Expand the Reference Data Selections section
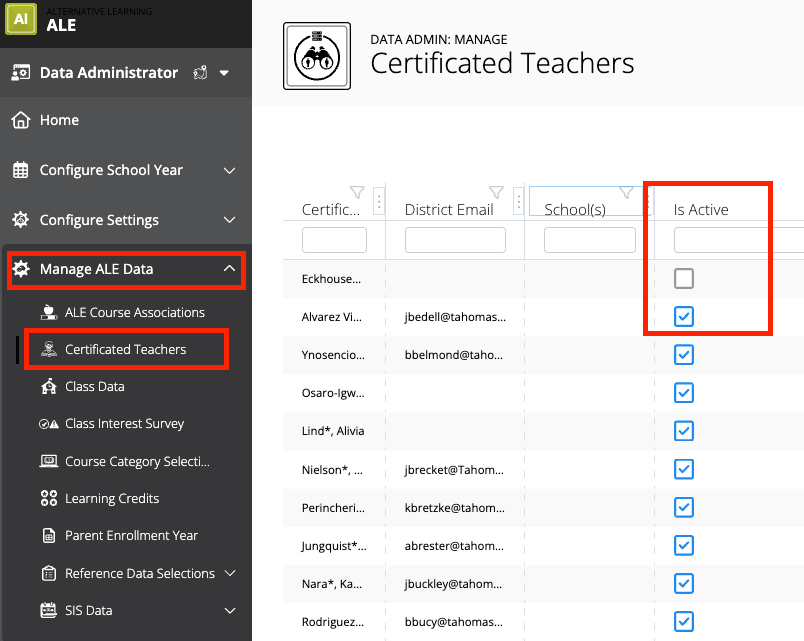 [229, 573]
